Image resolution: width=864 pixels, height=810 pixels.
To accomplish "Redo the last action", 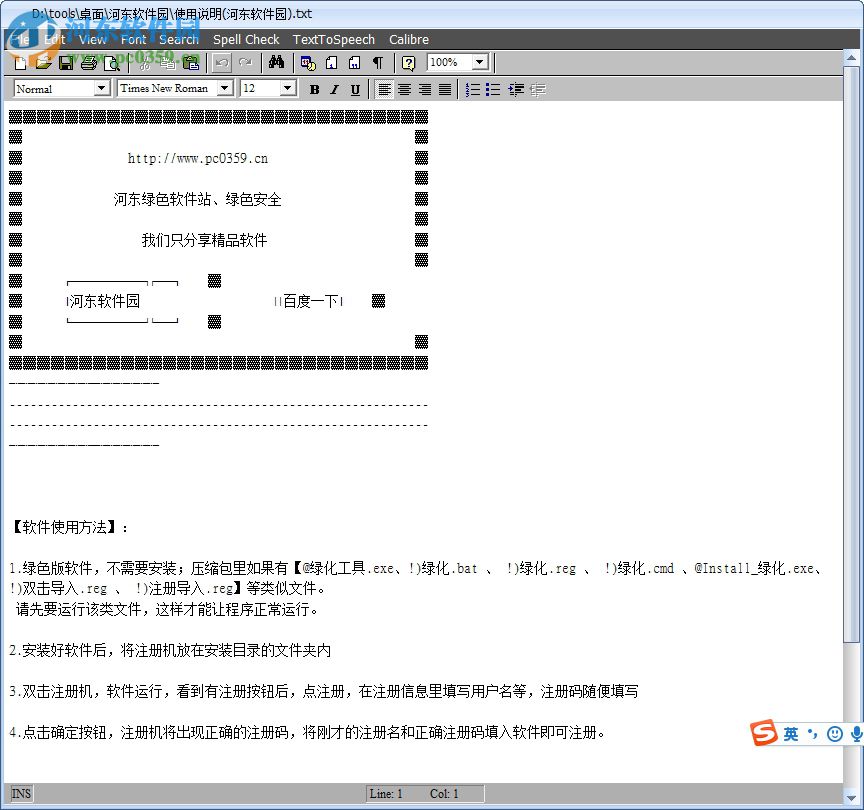I will pos(245,63).
